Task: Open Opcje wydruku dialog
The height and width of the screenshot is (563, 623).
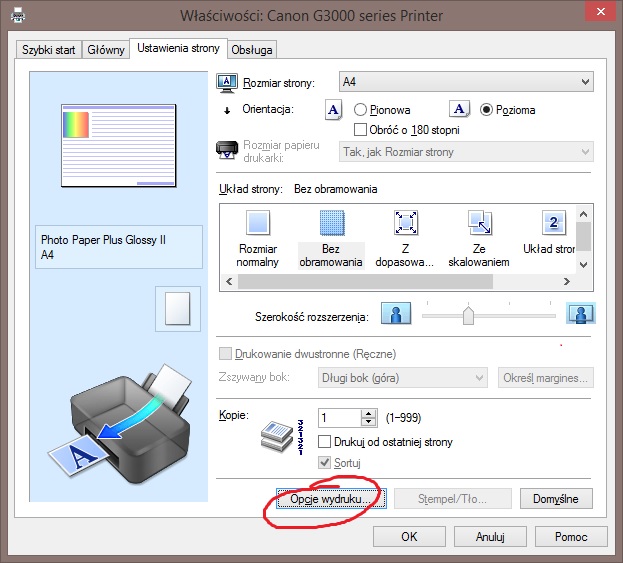Action: (x=331, y=499)
